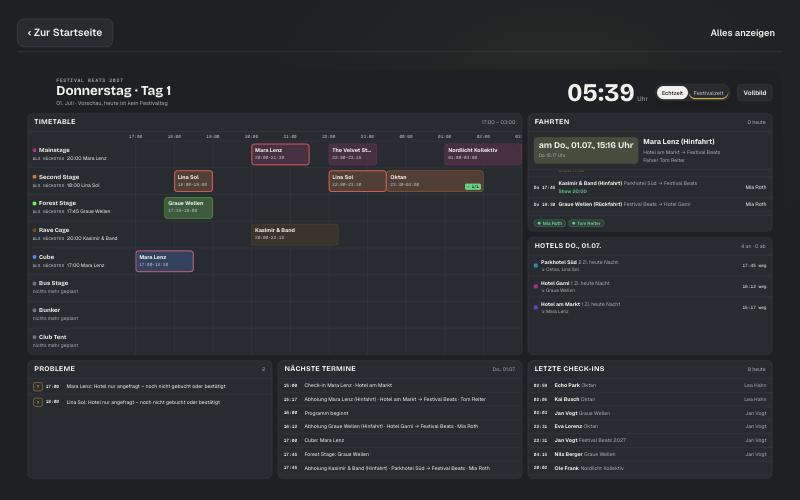
Task: Click the warning icon beside Lina Sol hotel problem
Action: click(38, 402)
